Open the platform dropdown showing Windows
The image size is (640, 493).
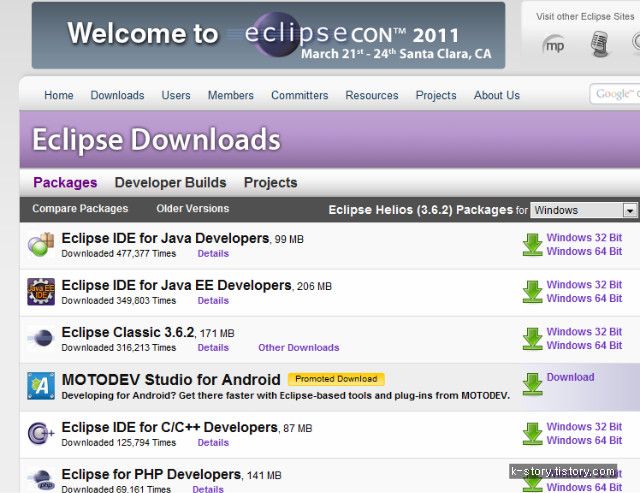coord(584,210)
